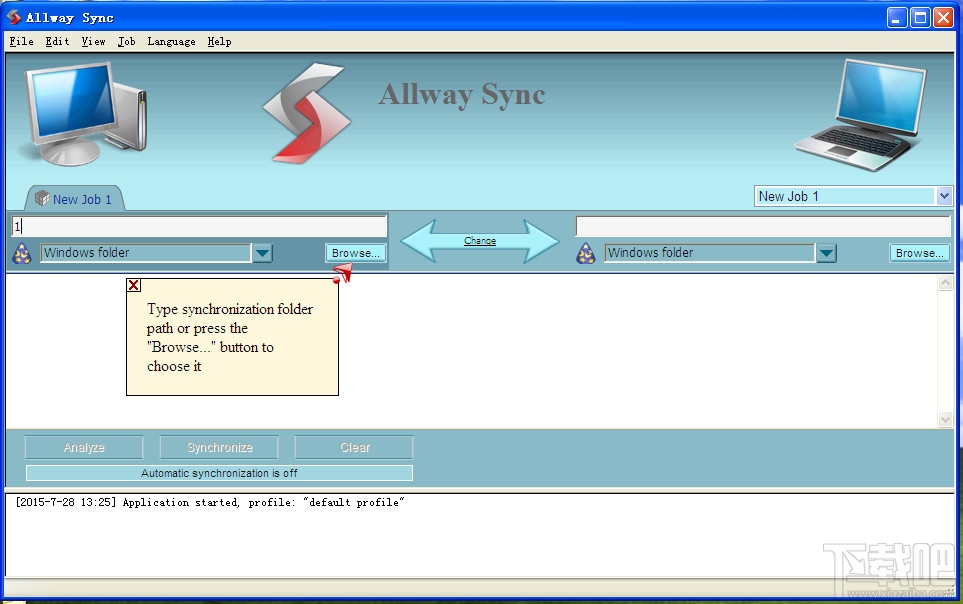Click the right folder path input field
The height and width of the screenshot is (604, 963).
763,226
